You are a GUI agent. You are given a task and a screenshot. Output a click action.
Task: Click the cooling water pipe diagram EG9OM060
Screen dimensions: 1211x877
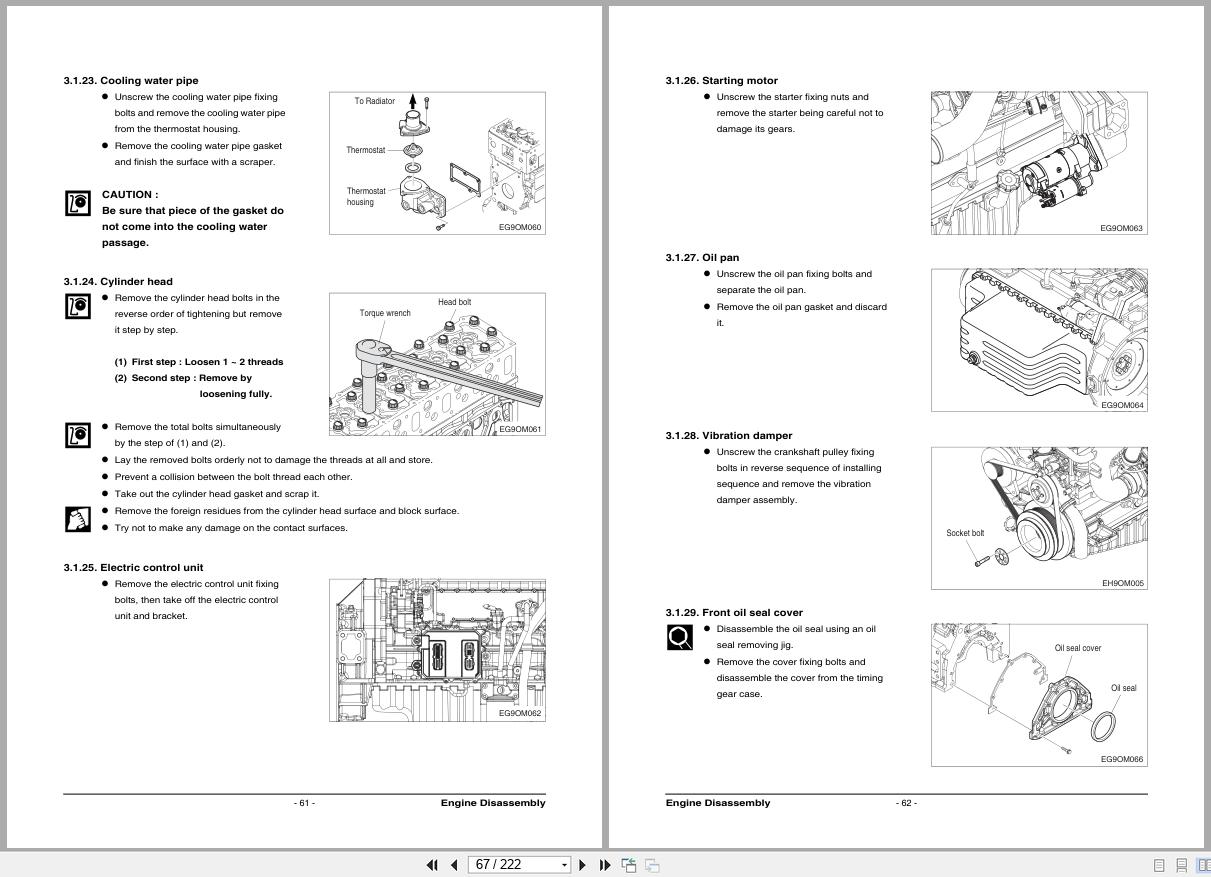(x=437, y=163)
